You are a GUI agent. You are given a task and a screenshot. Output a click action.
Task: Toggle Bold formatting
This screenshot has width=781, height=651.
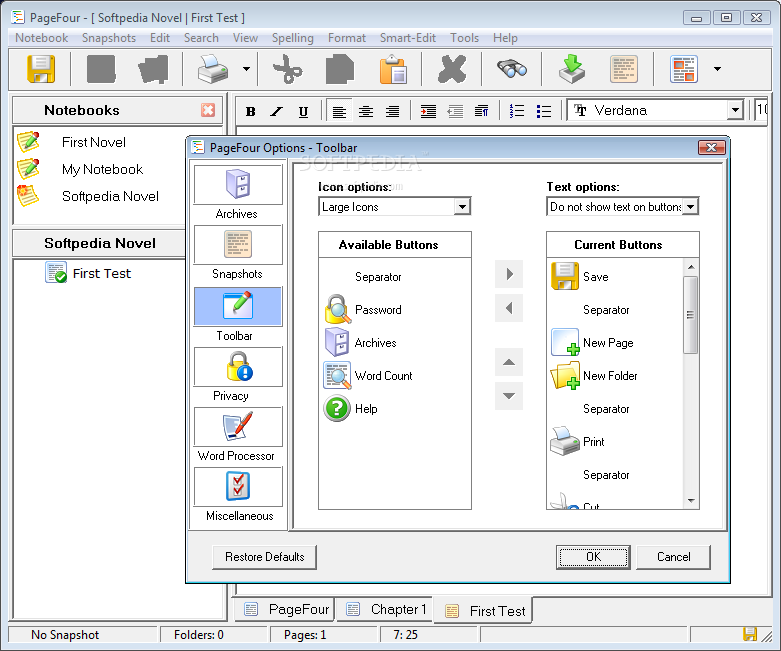pos(251,111)
